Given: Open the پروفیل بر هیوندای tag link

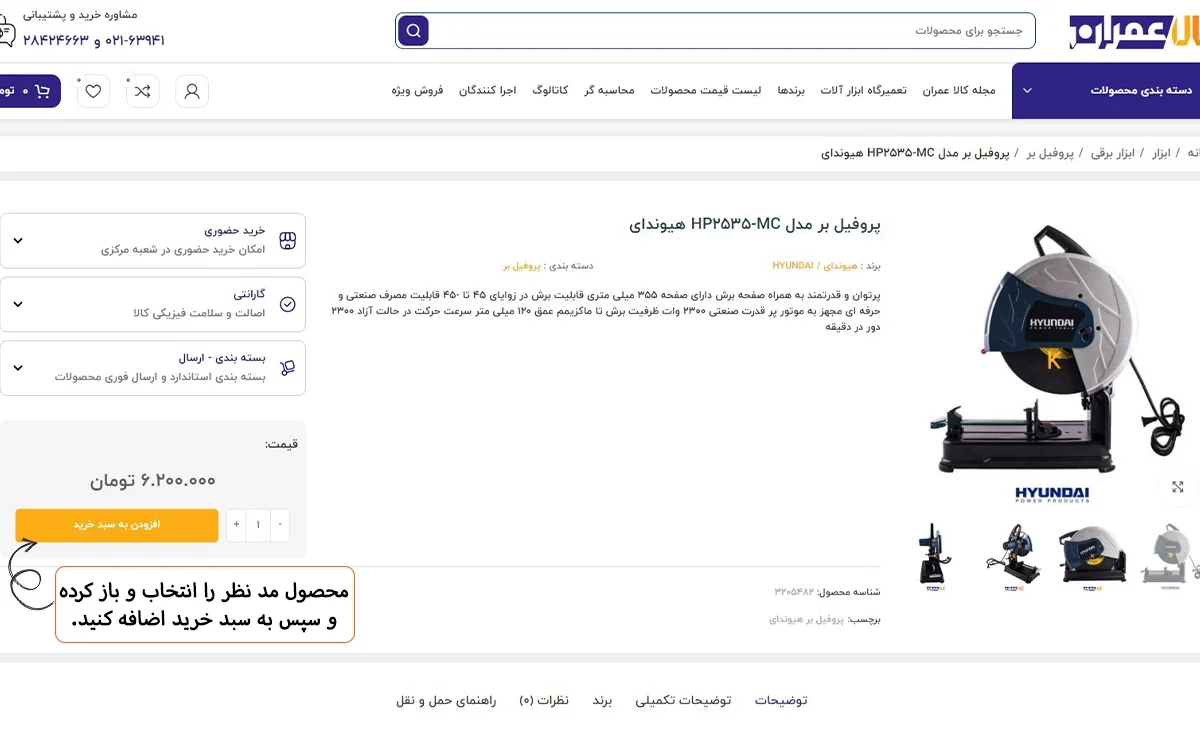Looking at the screenshot, I should pyautogui.click(x=807, y=620).
